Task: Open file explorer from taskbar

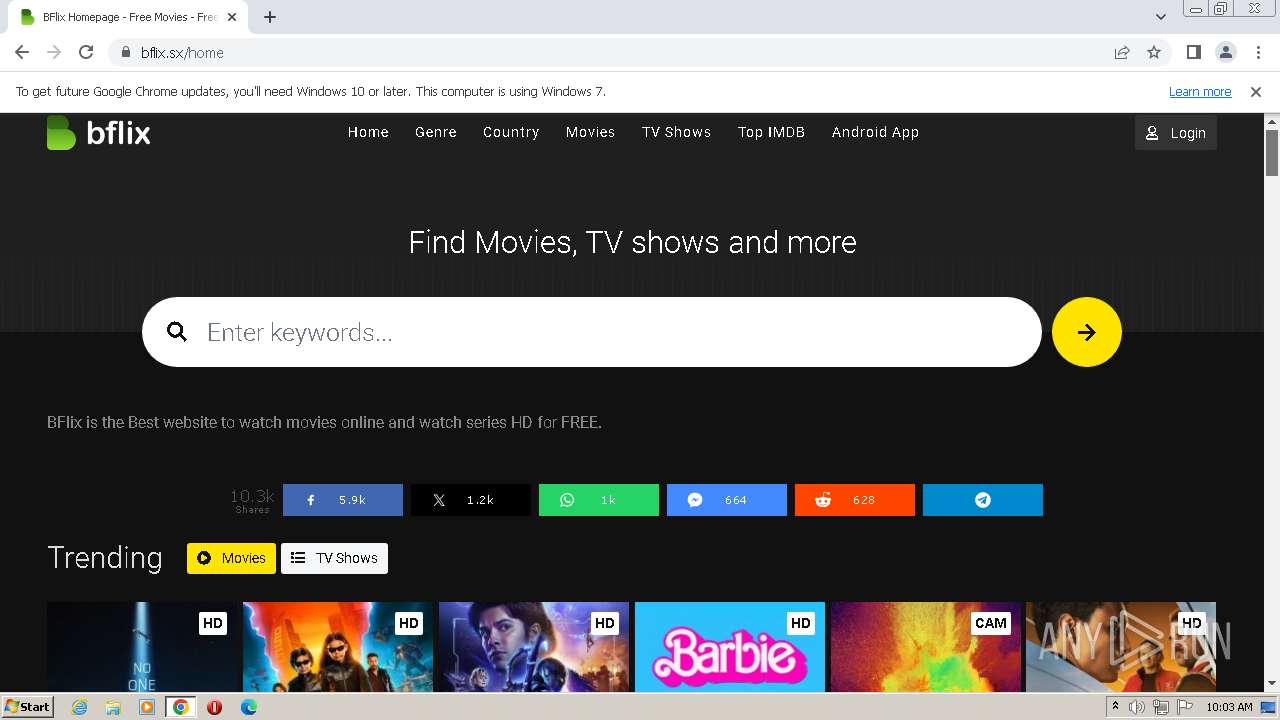Action: [x=113, y=707]
